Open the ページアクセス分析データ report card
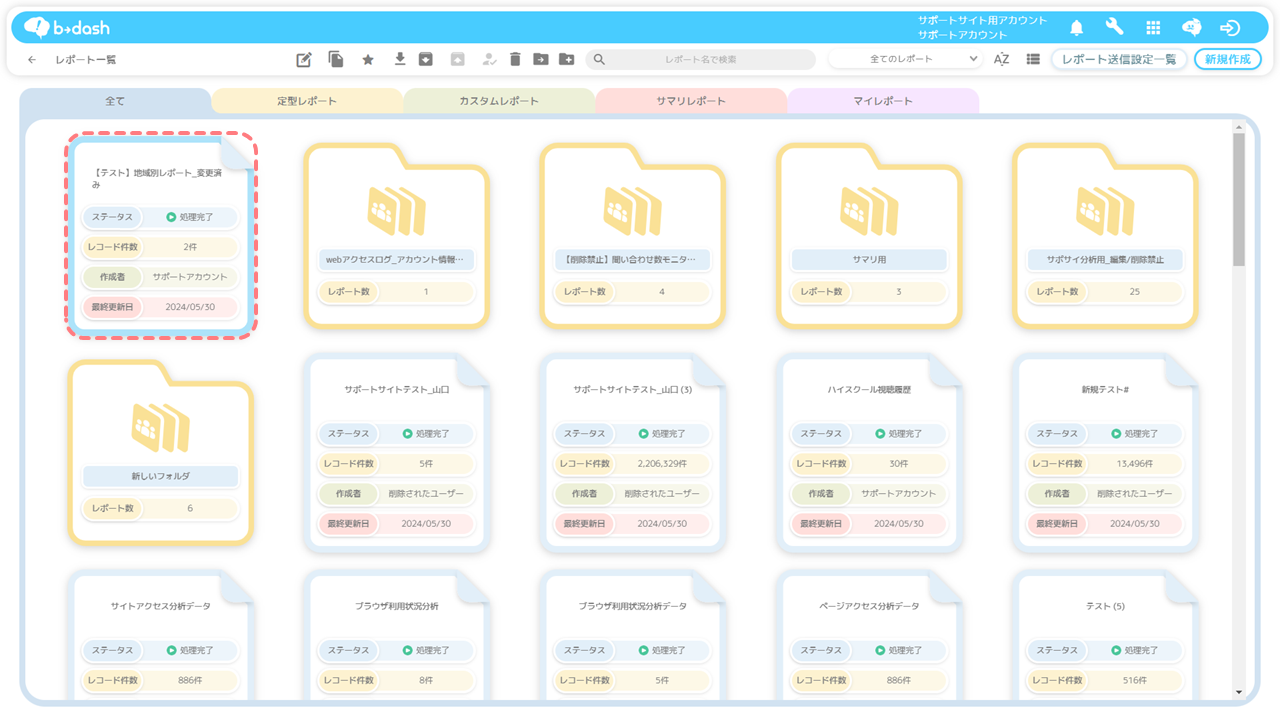The width and height of the screenshot is (1280, 720). coord(869,634)
